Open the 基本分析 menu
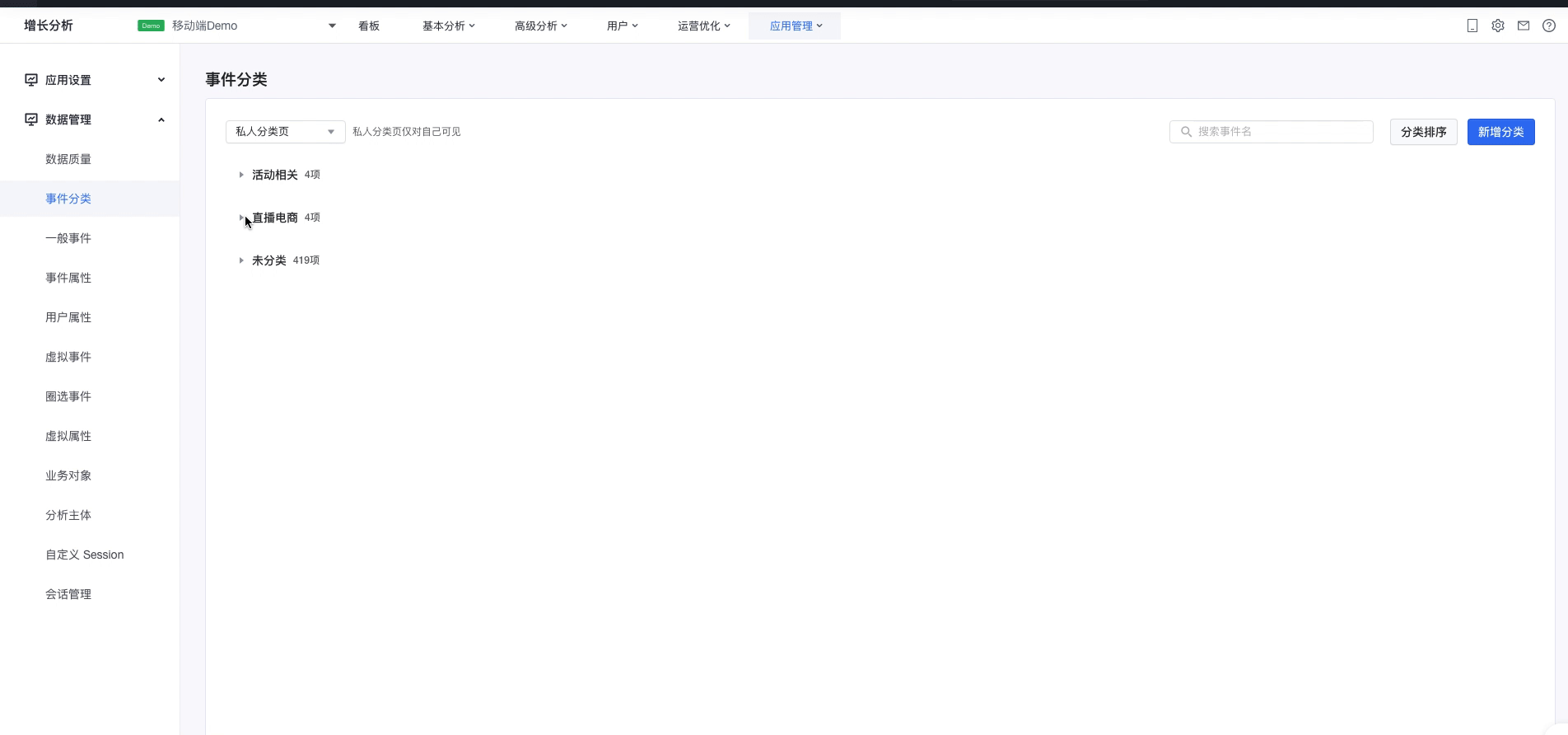This screenshot has width=1568, height=735. click(x=448, y=26)
